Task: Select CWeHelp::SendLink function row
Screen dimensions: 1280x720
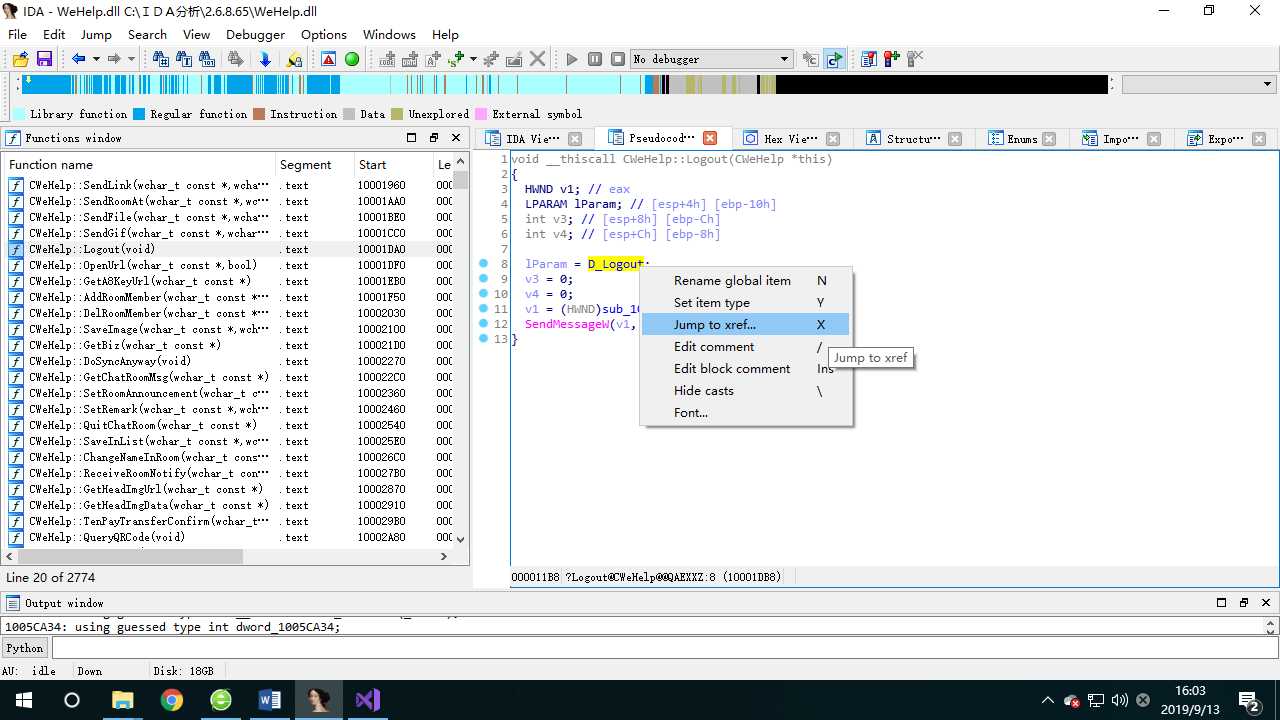Action: click(230, 185)
